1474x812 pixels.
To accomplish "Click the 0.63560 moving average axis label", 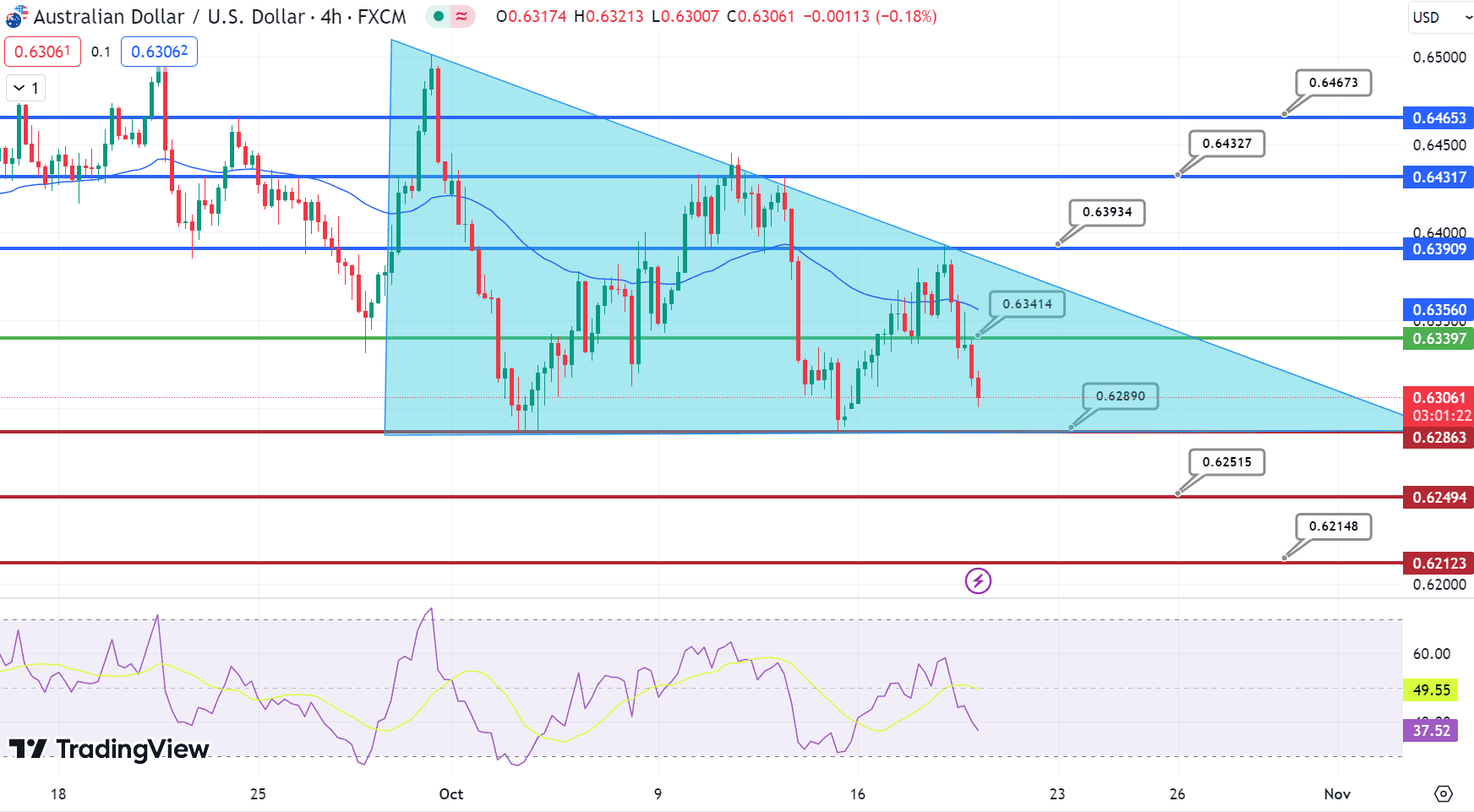I will [1439, 310].
